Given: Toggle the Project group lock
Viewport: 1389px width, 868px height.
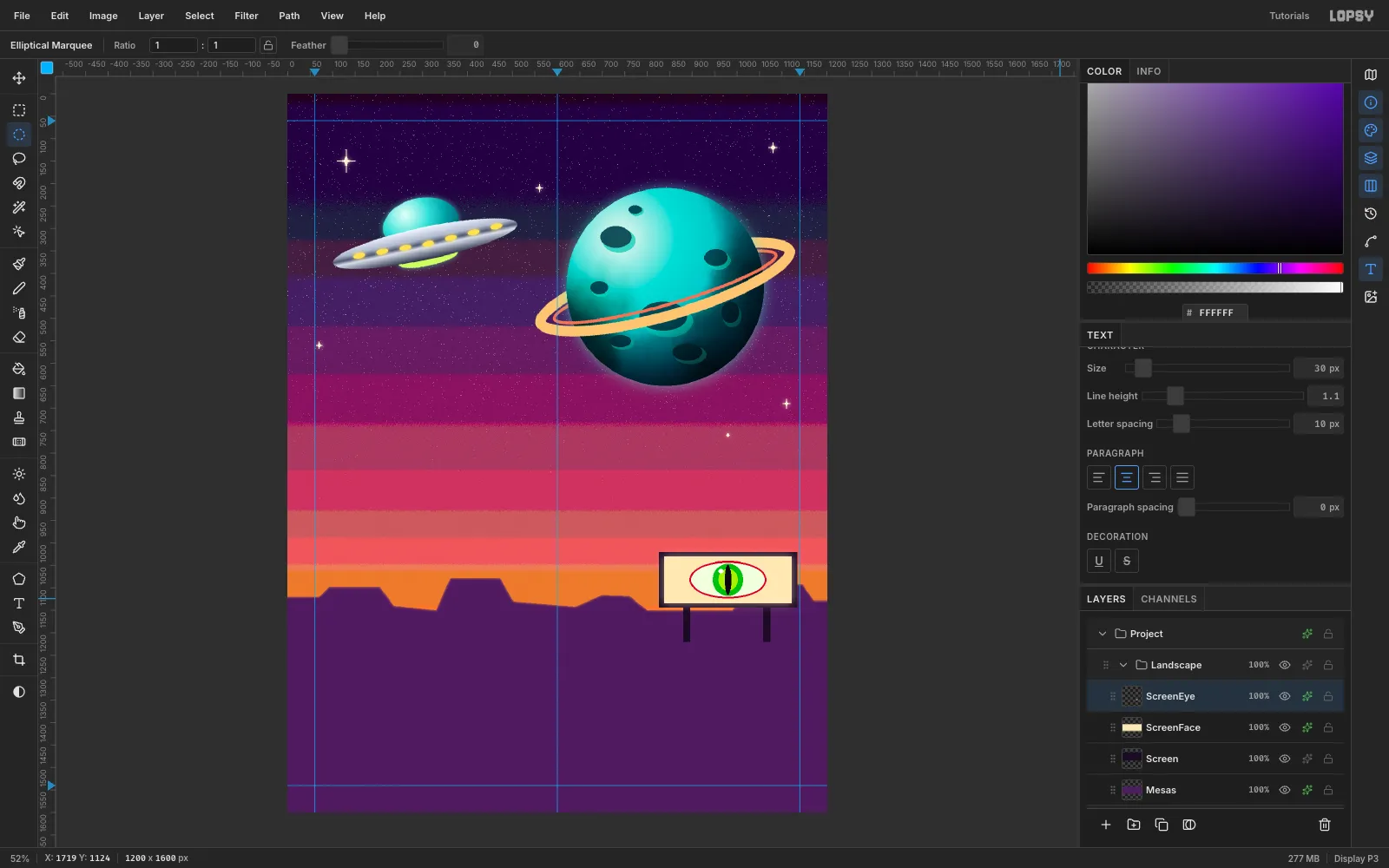Looking at the screenshot, I should click(x=1328, y=634).
